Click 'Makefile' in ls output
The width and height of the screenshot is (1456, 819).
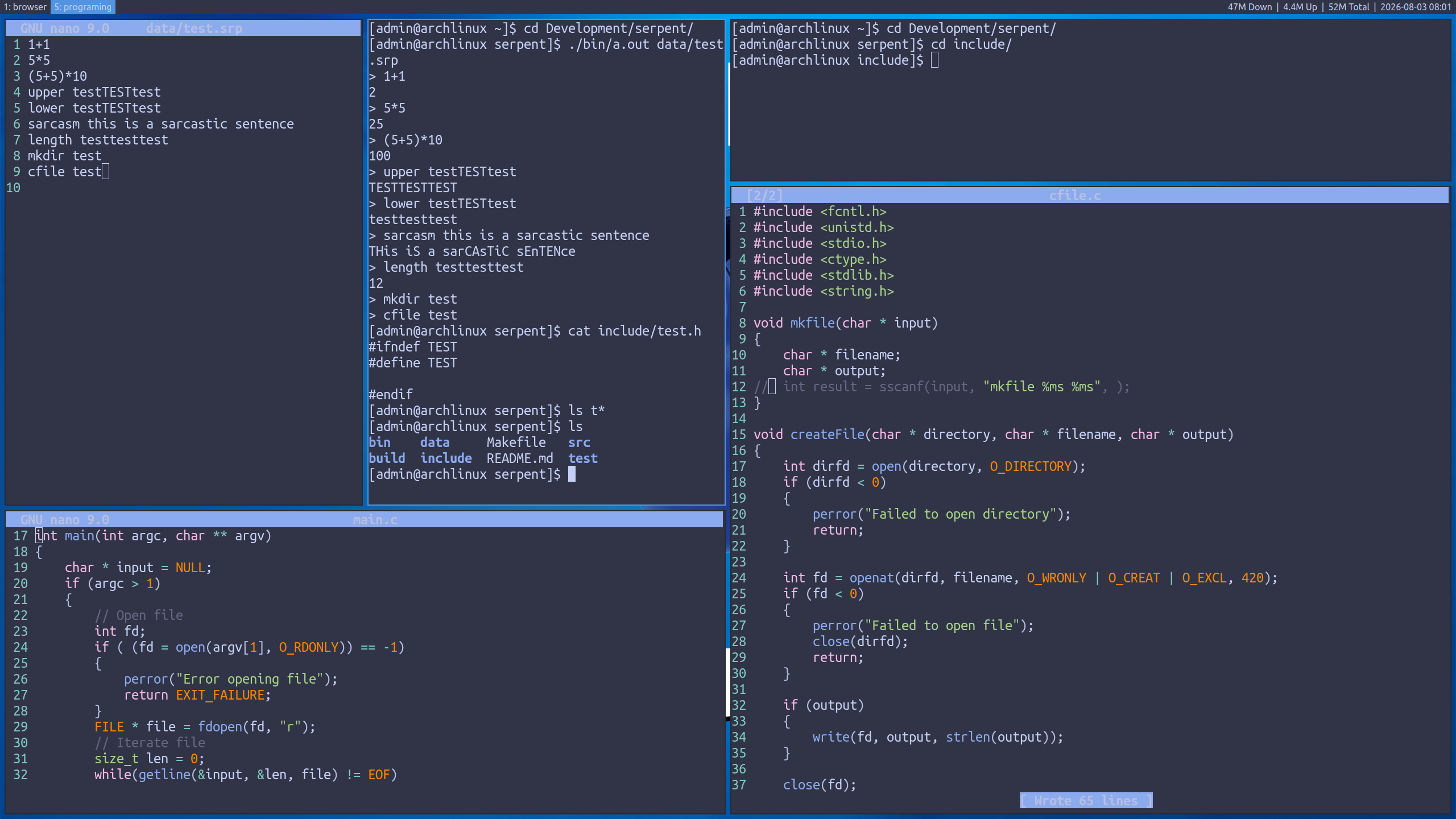pyautogui.click(x=516, y=442)
